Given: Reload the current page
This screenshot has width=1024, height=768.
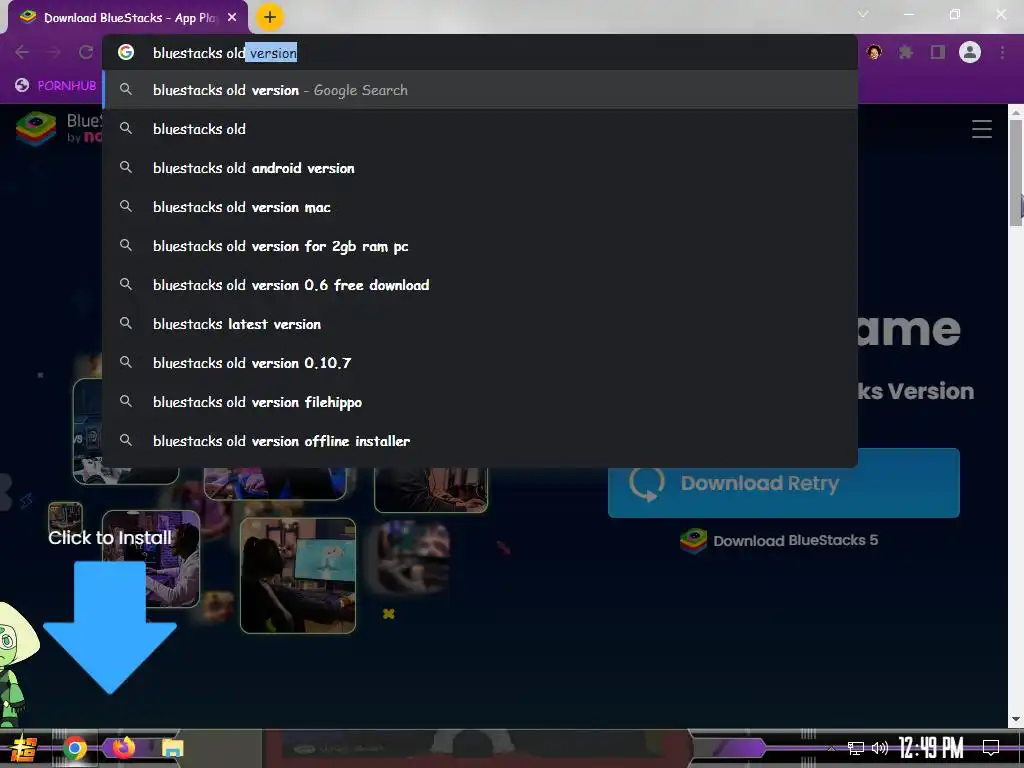Looking at the screenshot, I should click(x=86, y=52).
